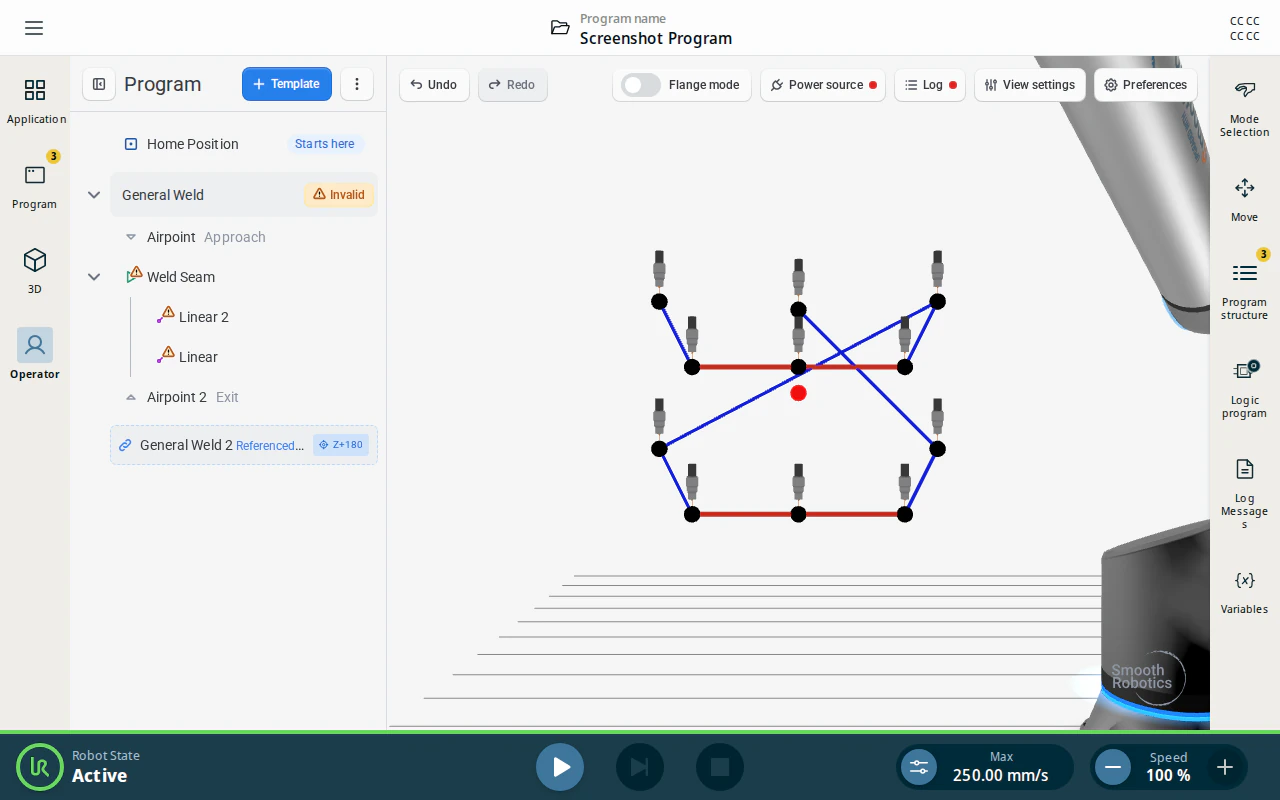Open the Variables panel
The height and width of the screenshot is (800, 1280).
(x=1244, y=592)
